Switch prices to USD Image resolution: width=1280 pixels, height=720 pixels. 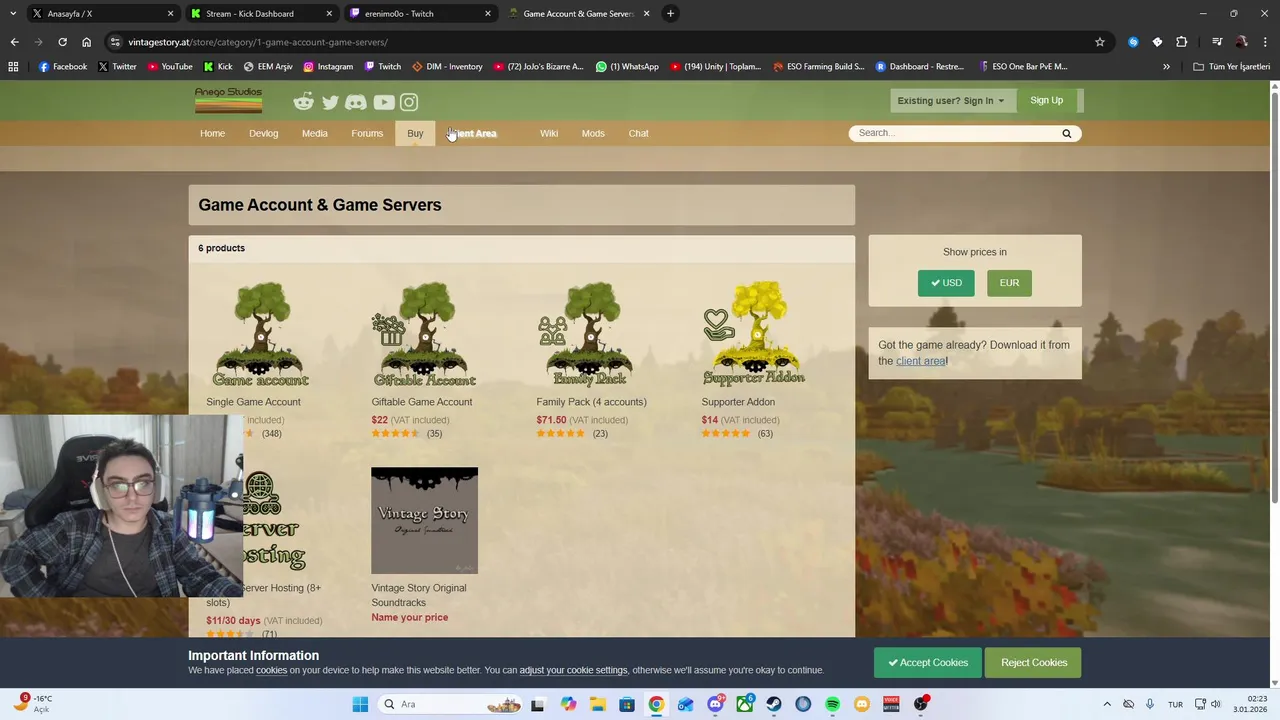[x=946, y=283]
